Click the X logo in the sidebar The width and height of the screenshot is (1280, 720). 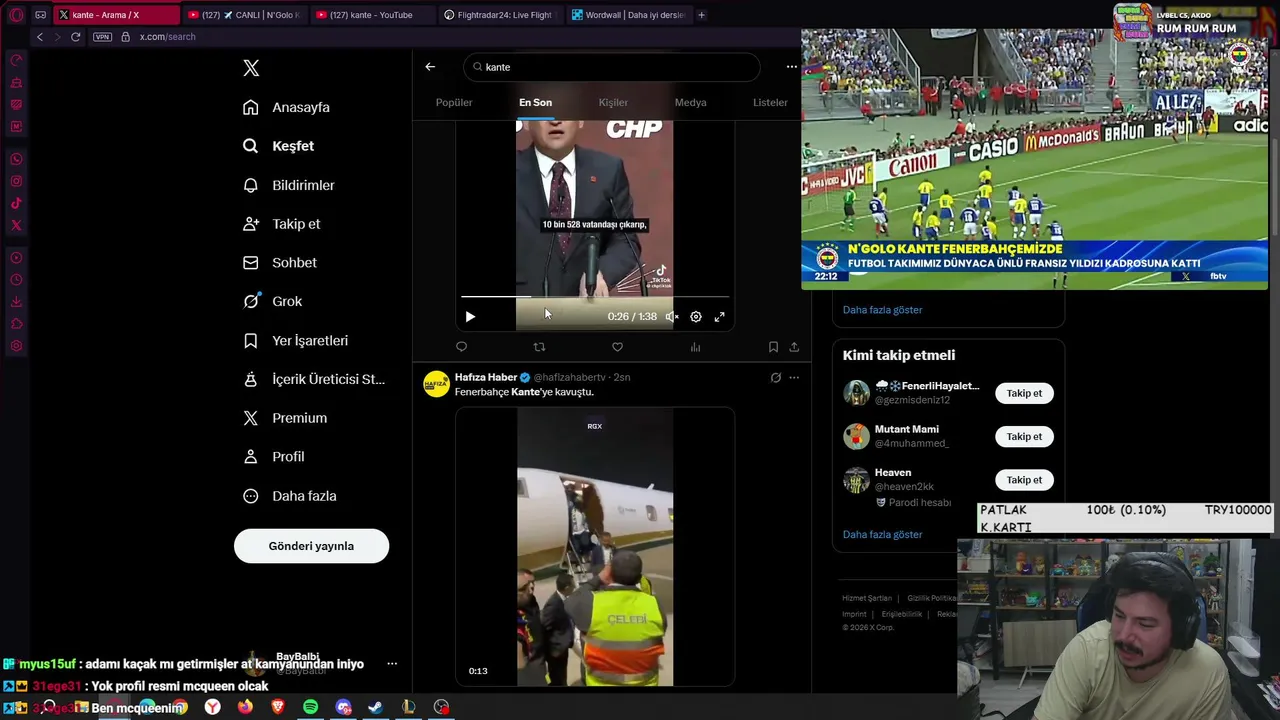[251, 68]
